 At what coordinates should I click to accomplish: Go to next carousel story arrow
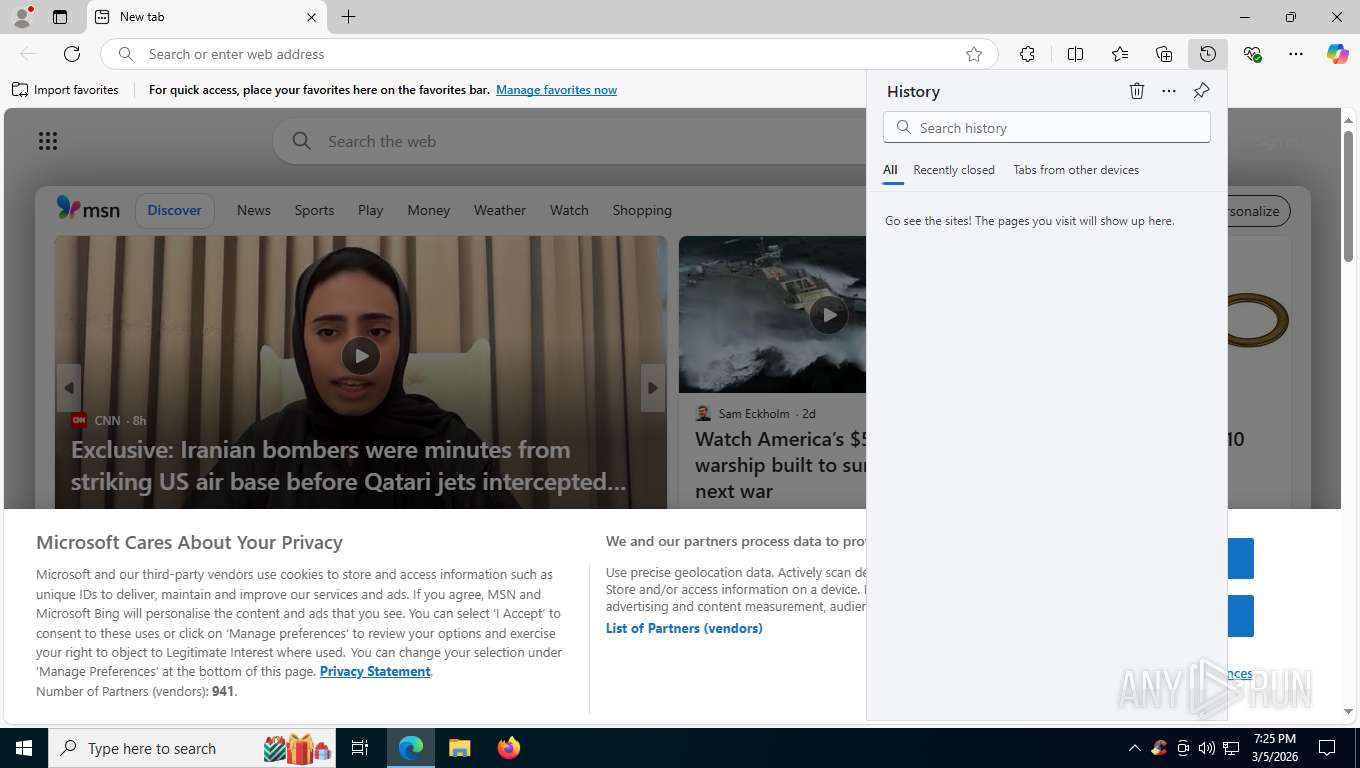click(x=653, y=387)
